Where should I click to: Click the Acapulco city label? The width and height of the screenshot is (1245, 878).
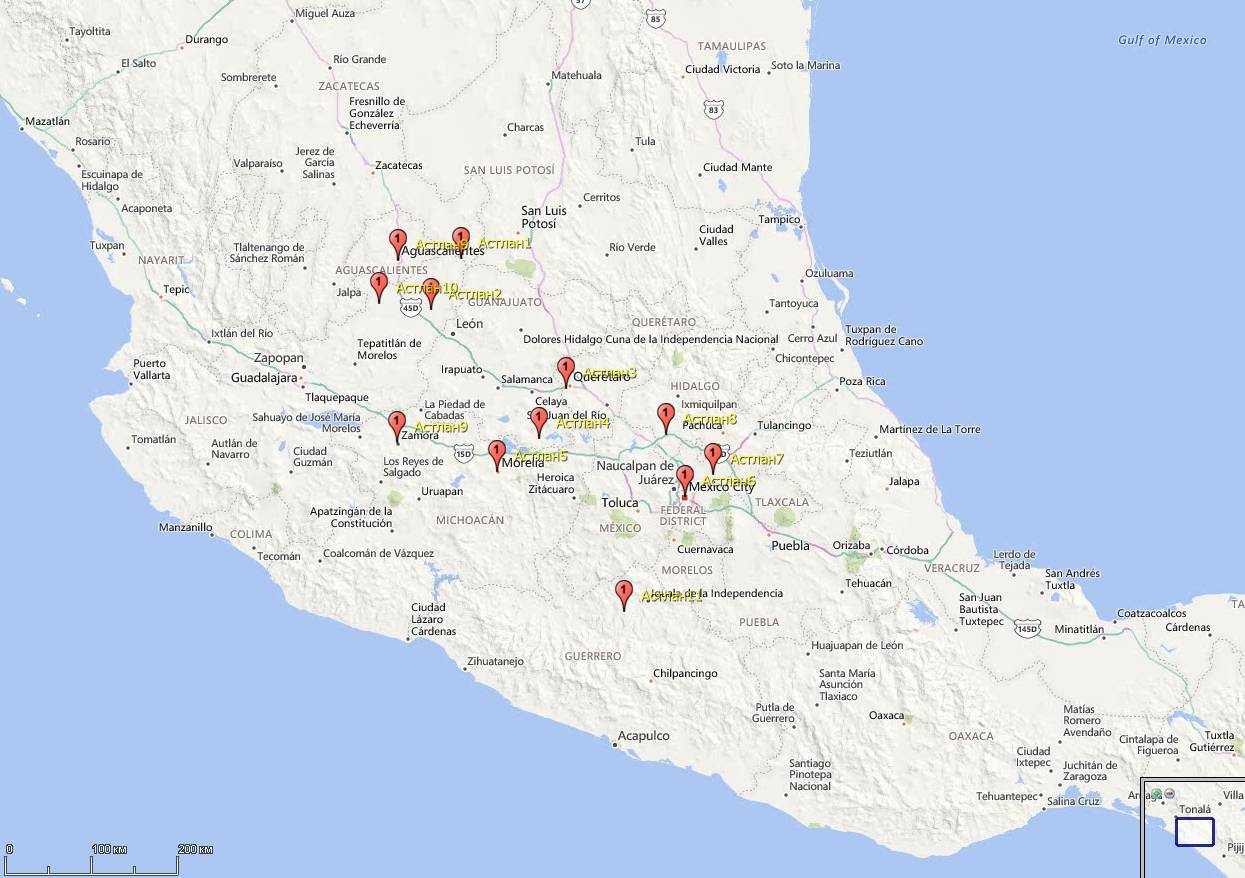tap(643, 736)
